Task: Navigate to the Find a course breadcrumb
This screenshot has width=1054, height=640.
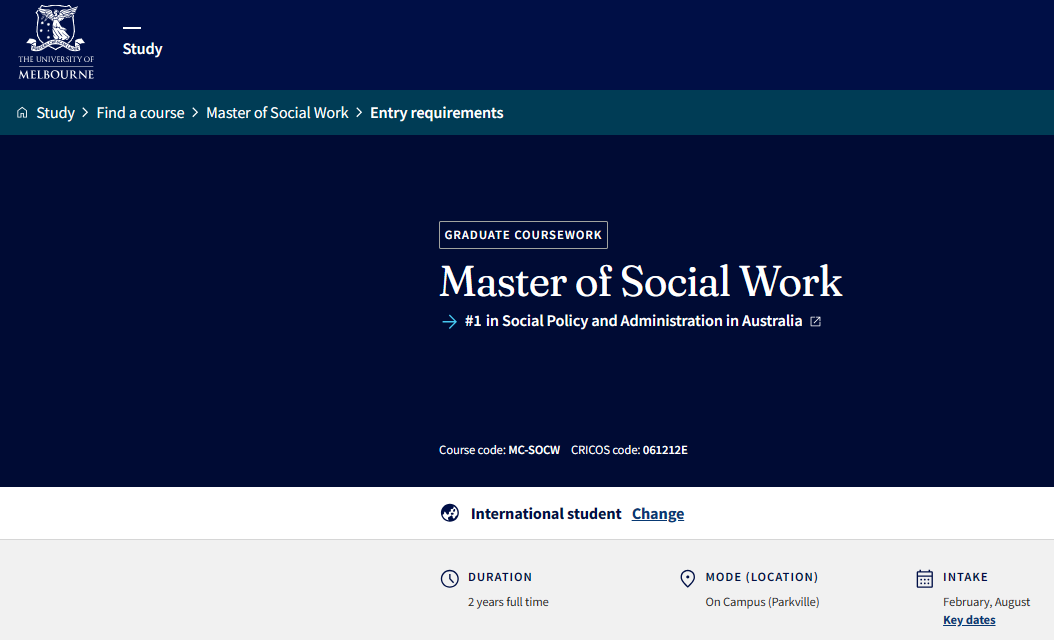Action: tap(140, 113)
